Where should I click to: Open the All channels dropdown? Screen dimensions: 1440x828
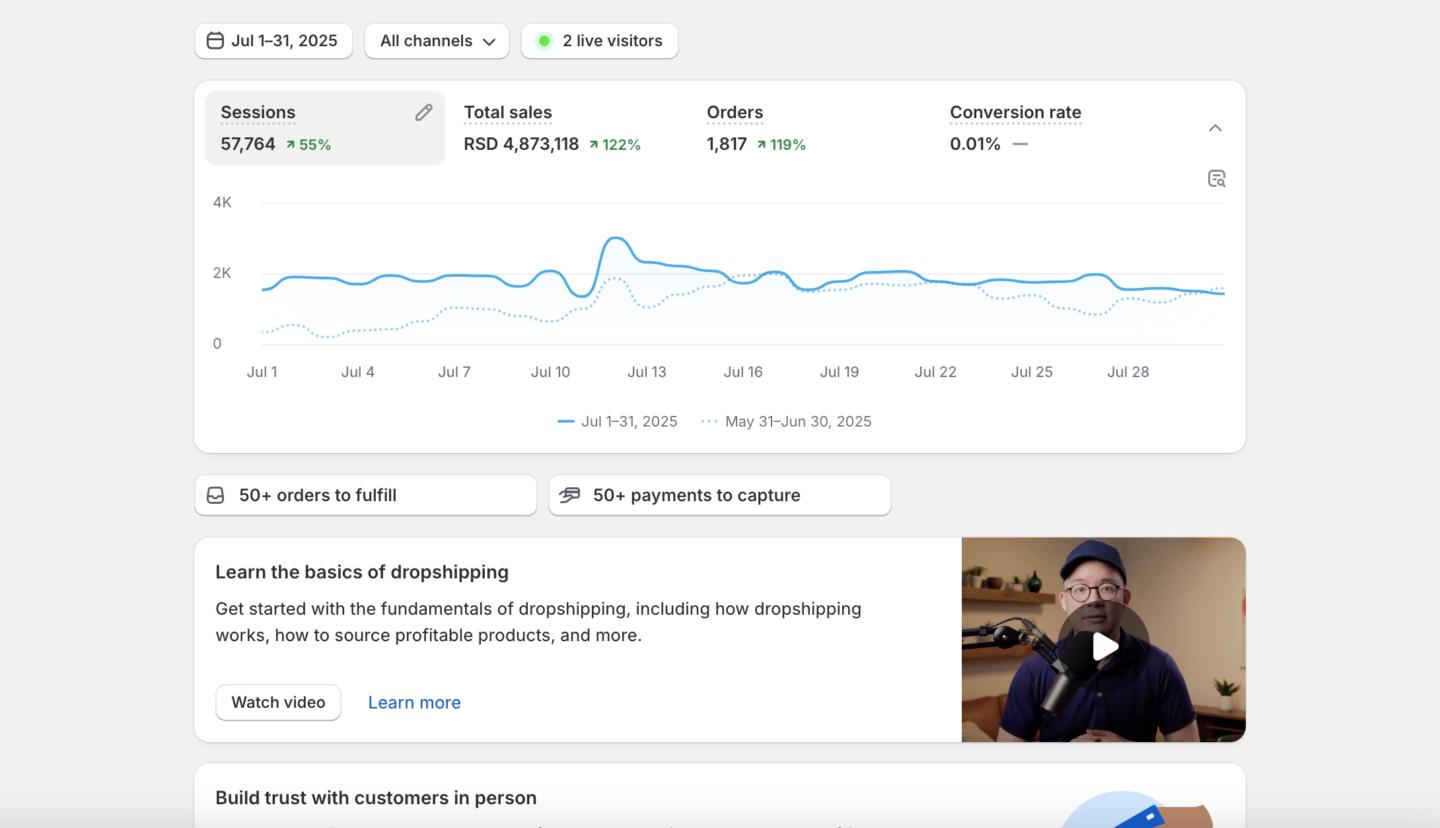[437, 41]
